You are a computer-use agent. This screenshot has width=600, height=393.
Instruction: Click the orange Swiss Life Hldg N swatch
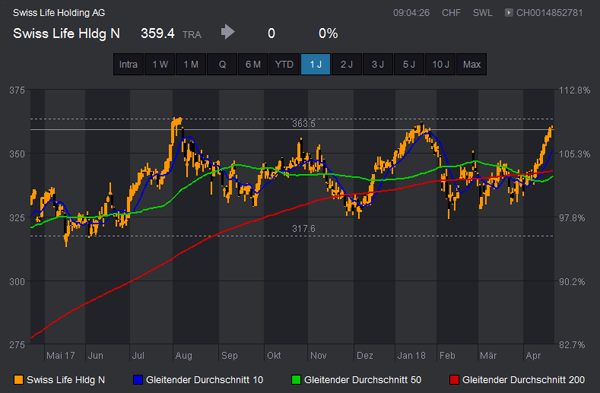(18, 380)
